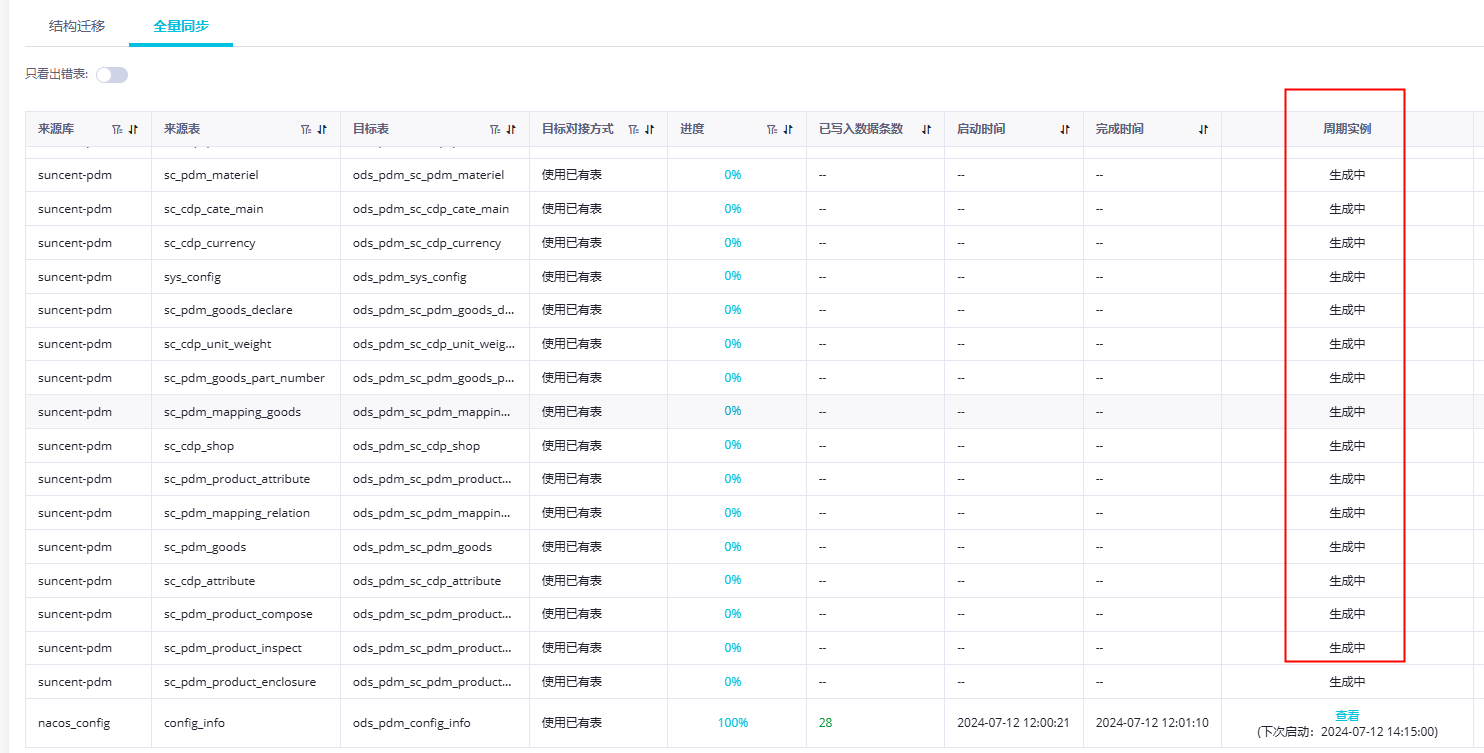Sort by the 目标对接方式 column icon
The height and width of the screenshot is (753, 1484).
tap(649, 129)
